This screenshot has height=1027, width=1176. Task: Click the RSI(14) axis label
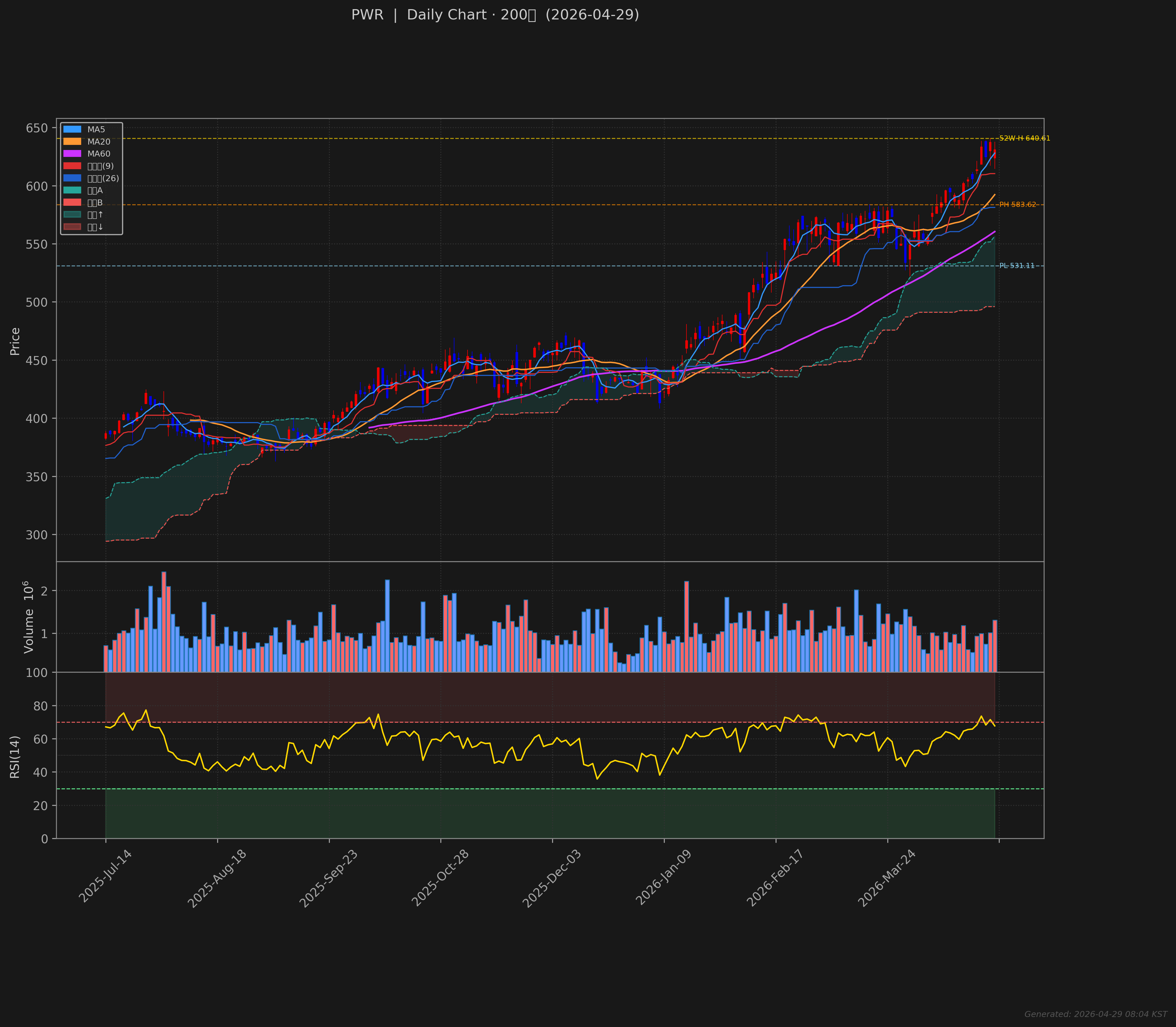pyautogui.click(x=15, y=756)
